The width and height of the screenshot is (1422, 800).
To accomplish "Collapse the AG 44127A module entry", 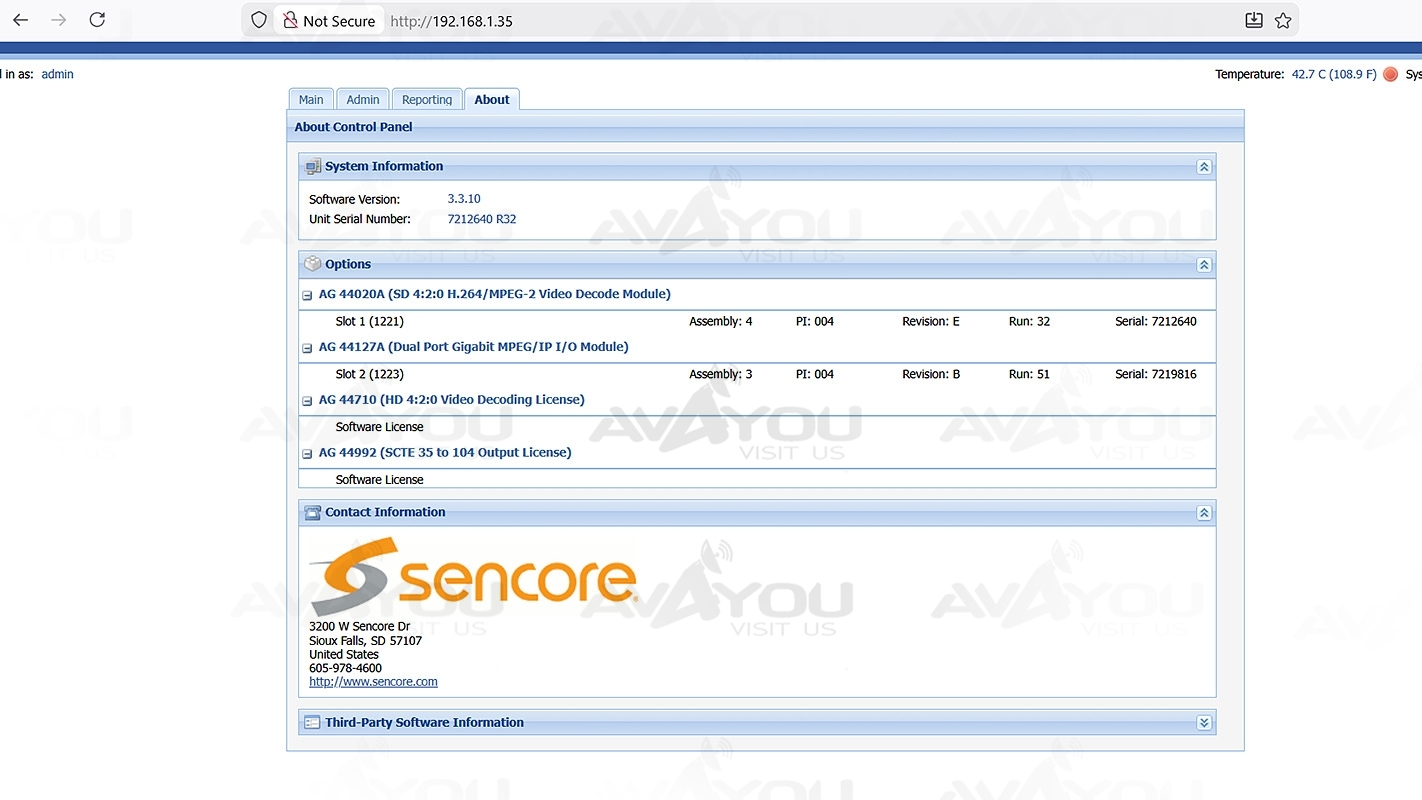I will click(308, 348).
